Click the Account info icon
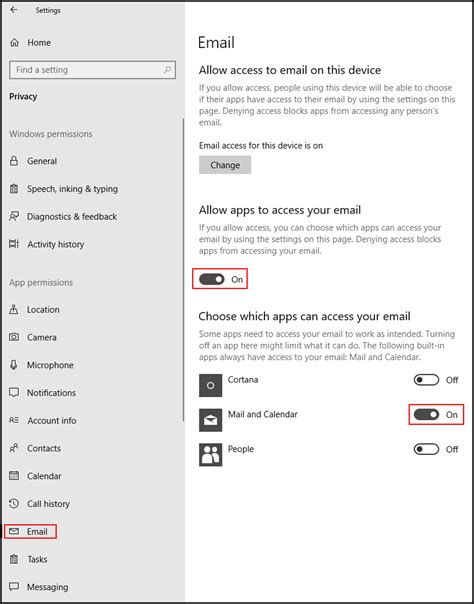The height and width of the screenshot is (604, 474). click(x=14, y=420)
